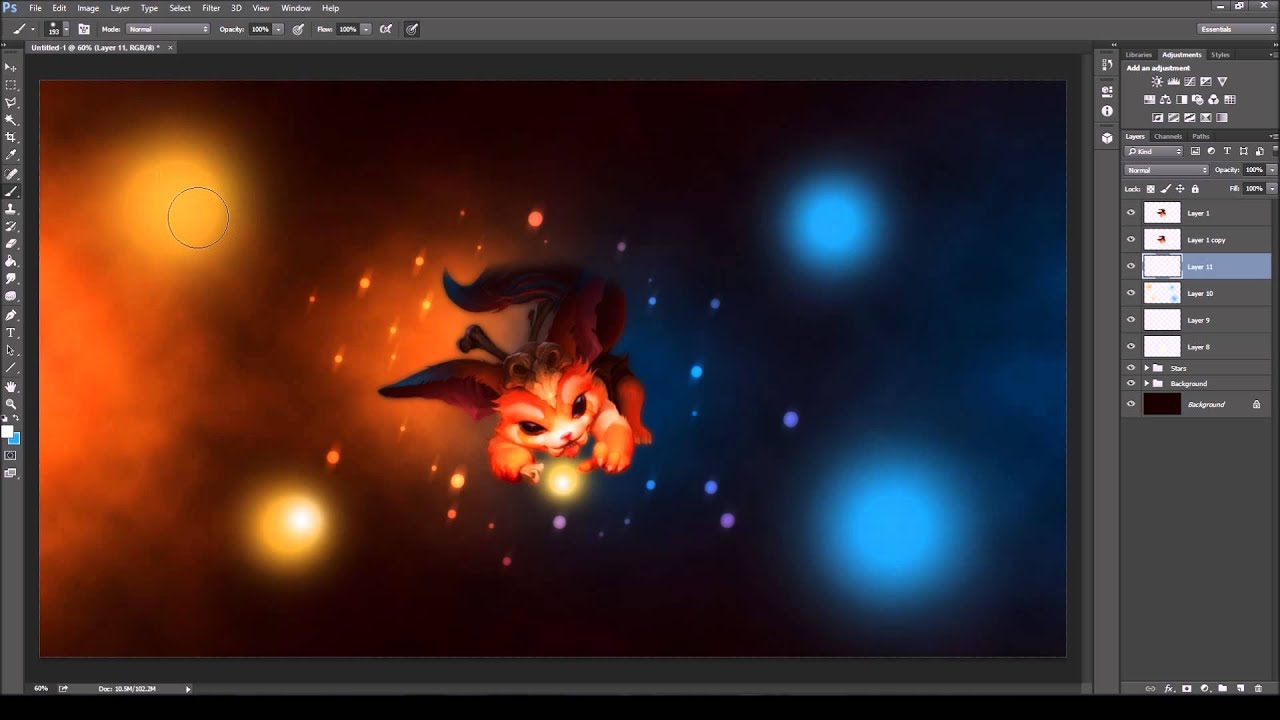This screenshot has width=1280, height=720.
Task: Switch to the Libraries tab
Action: pos(1138,55)
